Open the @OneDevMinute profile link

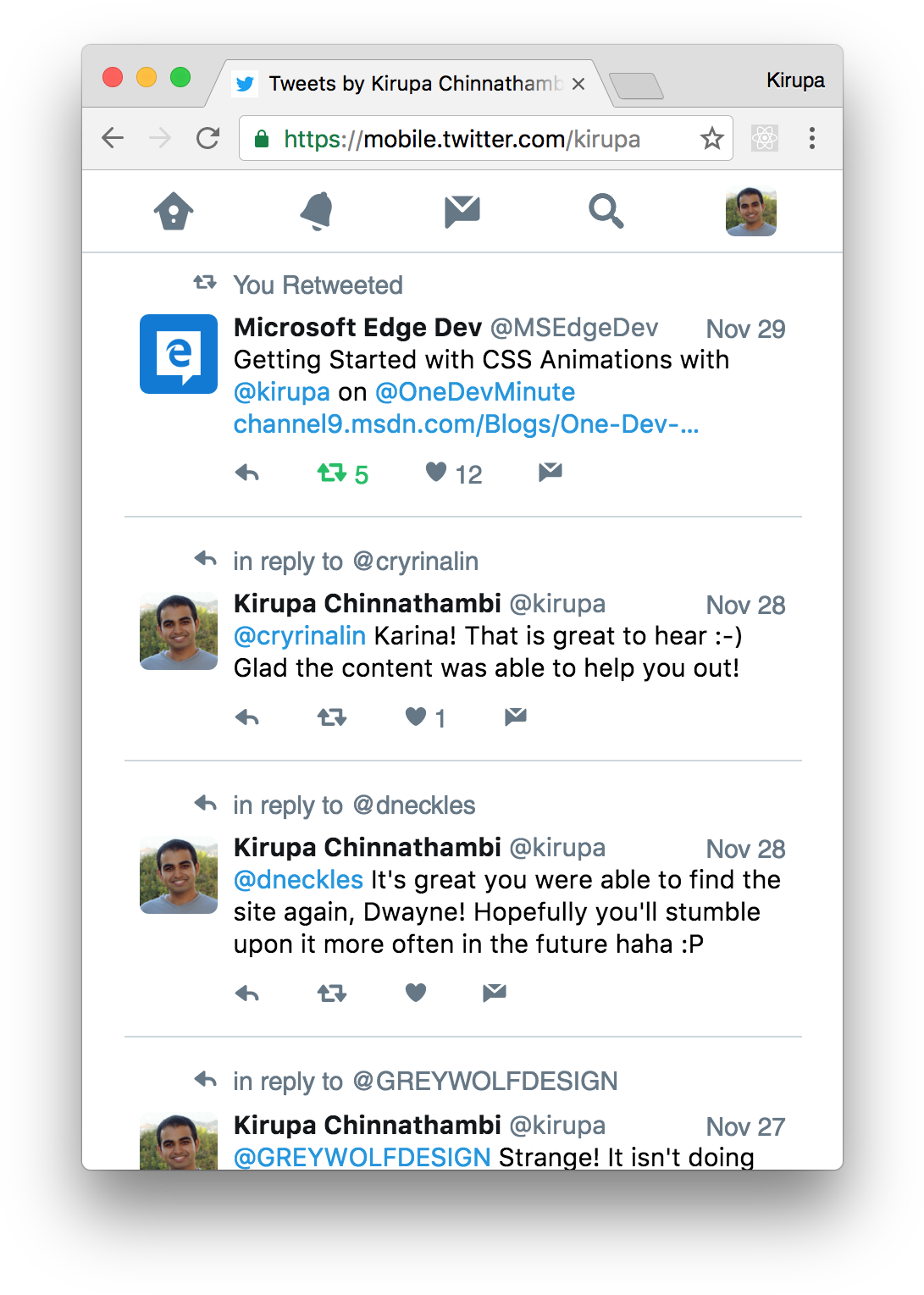pyautogui.click(x=475, y=392)
